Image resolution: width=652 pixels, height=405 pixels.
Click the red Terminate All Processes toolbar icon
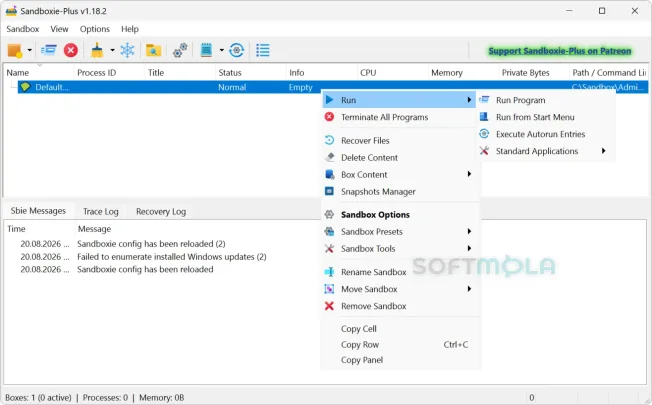pyautogui.click(x=71, y=50)
